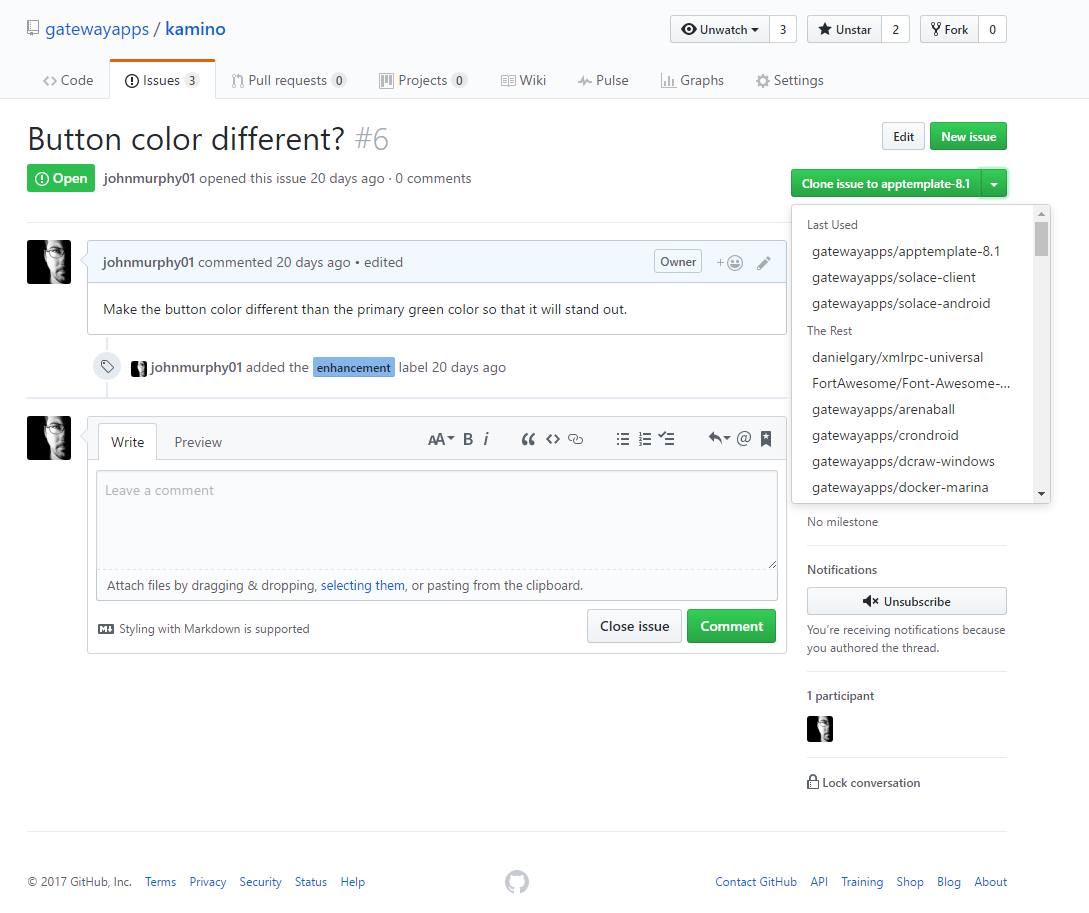This screenshot has width=1089, height=913.
Task: Open the participant avatar thumbnail
Action: point(820,729)
